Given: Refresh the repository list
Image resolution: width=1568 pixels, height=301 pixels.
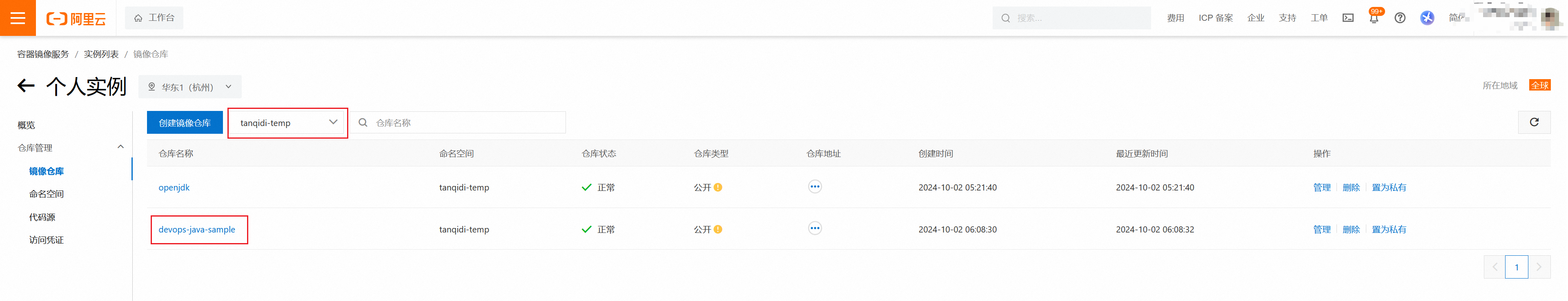Looking at the screenshot, I should point(1534,122).
